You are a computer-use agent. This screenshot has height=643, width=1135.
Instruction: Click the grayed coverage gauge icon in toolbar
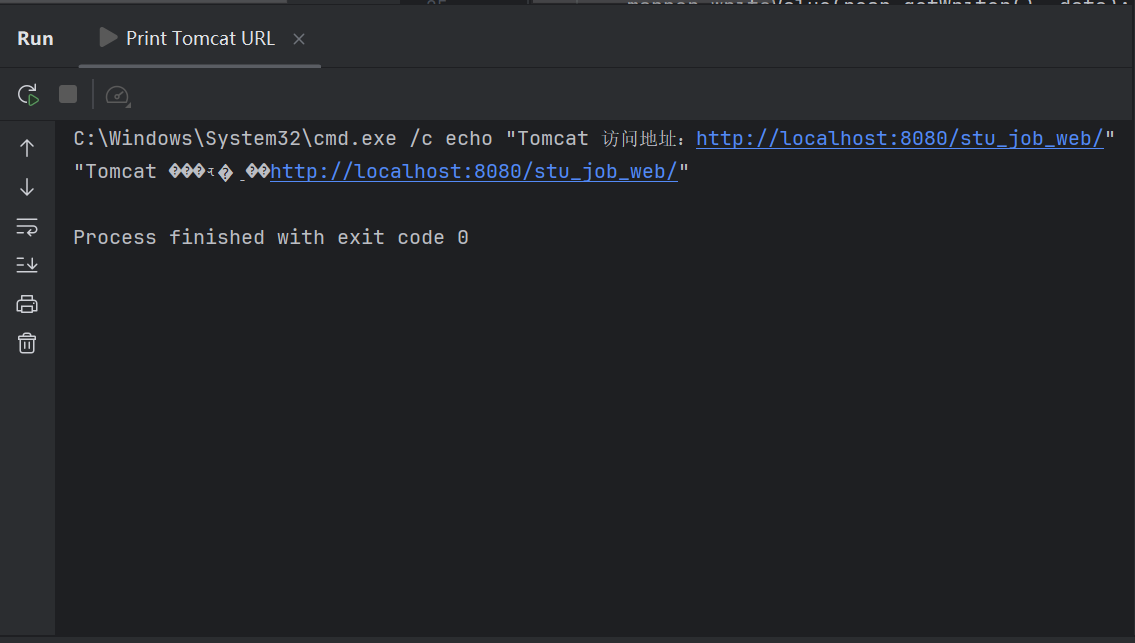[x=117, y=95]
